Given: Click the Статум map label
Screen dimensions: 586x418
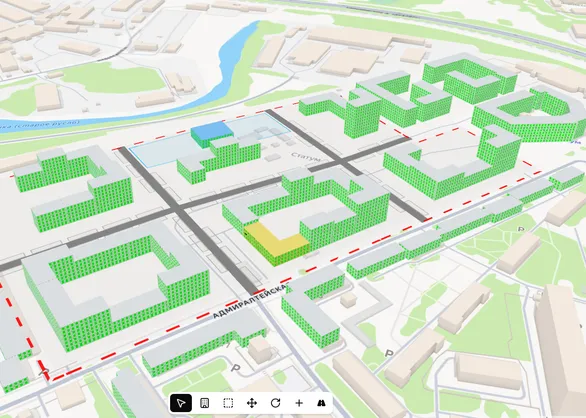Looking at the screenshot, I should click(x=305, y=157).
